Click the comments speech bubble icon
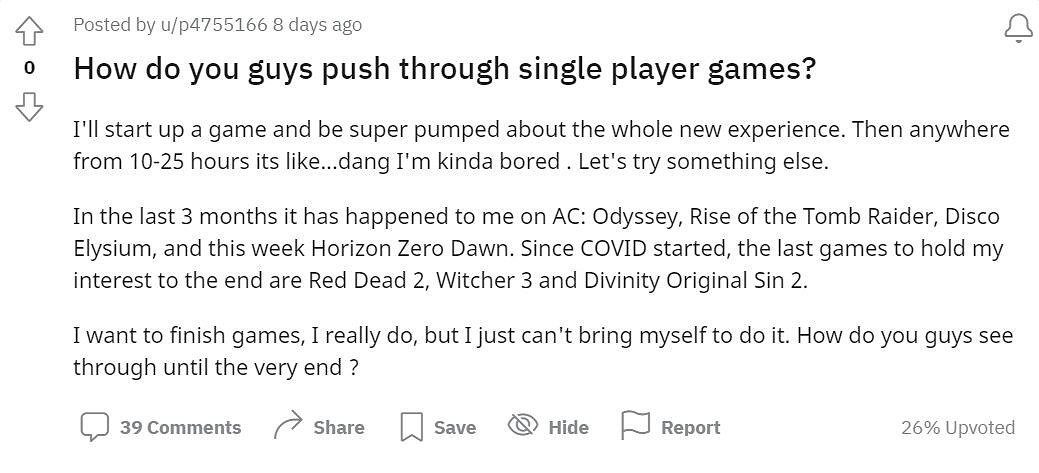The width and height of the screenshot is (1039, 473). tap(94, 427)
